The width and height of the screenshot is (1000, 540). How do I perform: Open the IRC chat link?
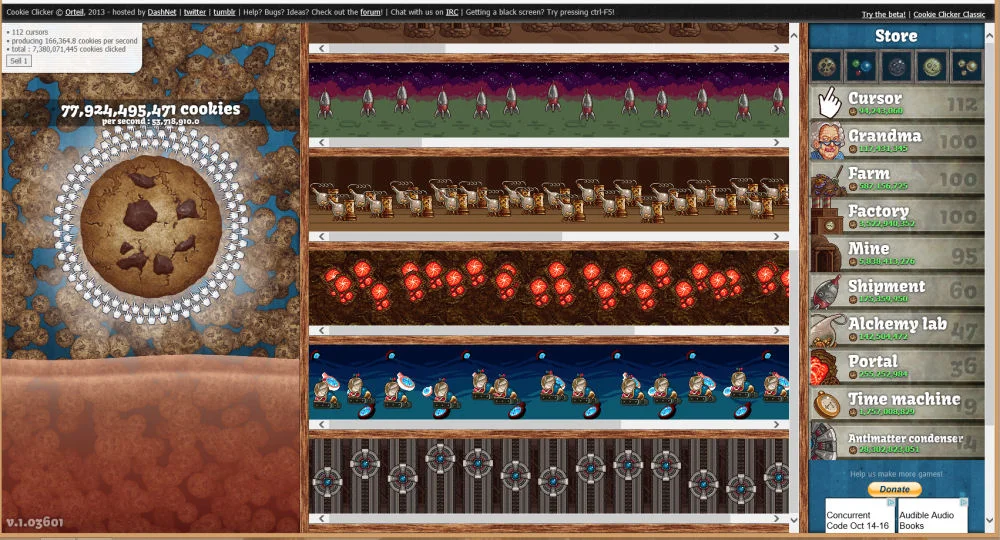[452, 12]
